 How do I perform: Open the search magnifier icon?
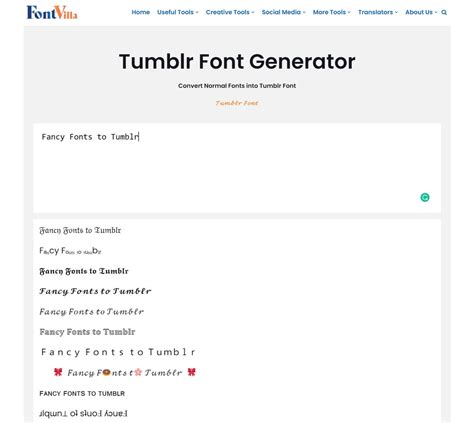point(444,12)
